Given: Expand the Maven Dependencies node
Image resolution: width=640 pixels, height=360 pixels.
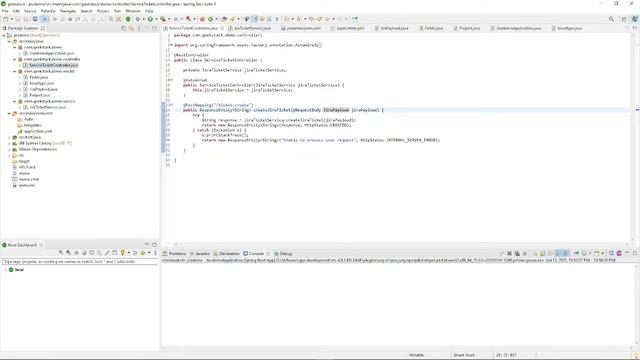Looking at the screenshot, I should pos(9,149).
